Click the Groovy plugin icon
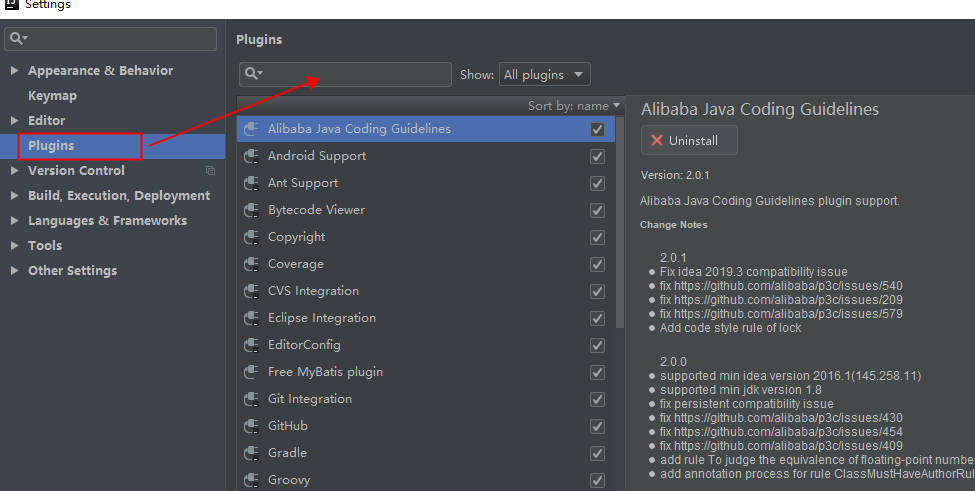Image resolution: width=975 pixels, height=491 pixels. [x=251, y=480]
